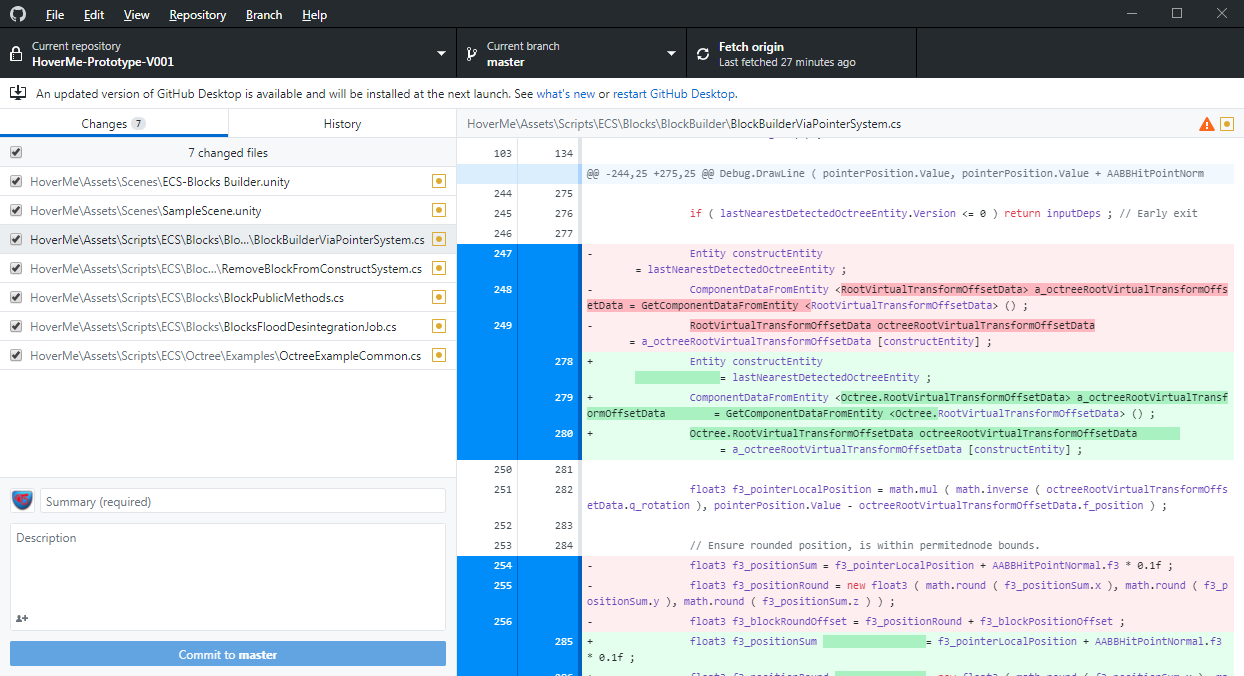Toggle the 7 changed files select-all checkbox

(15, 153)
